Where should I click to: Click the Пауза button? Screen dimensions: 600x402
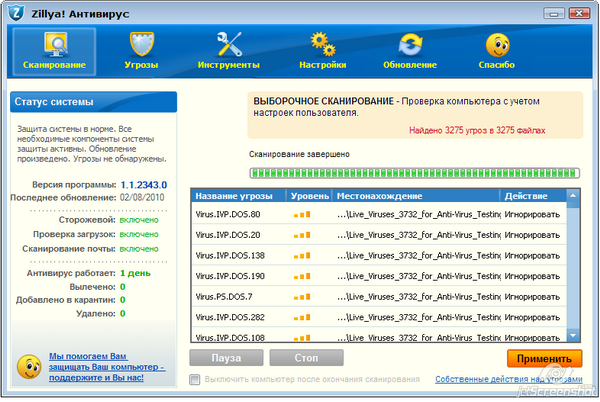point(226,358)
